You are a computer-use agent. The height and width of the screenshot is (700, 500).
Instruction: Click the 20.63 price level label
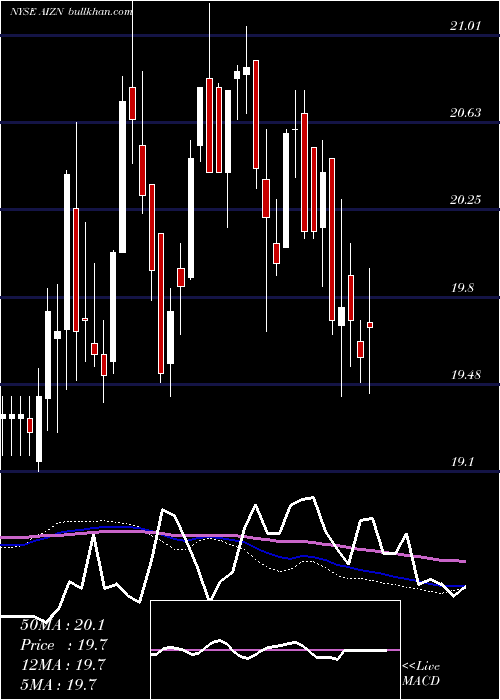(466, 112)
